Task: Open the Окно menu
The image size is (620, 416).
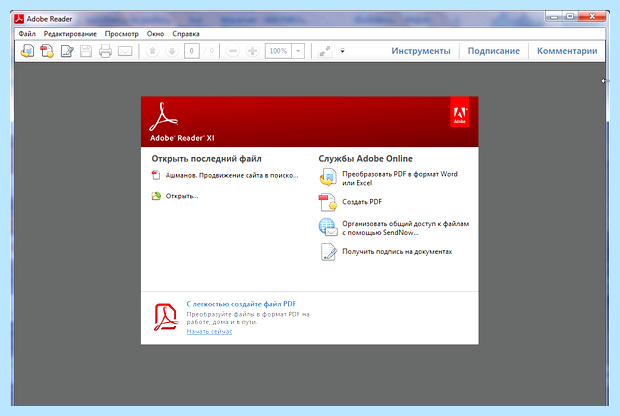Action: [155, 34]
